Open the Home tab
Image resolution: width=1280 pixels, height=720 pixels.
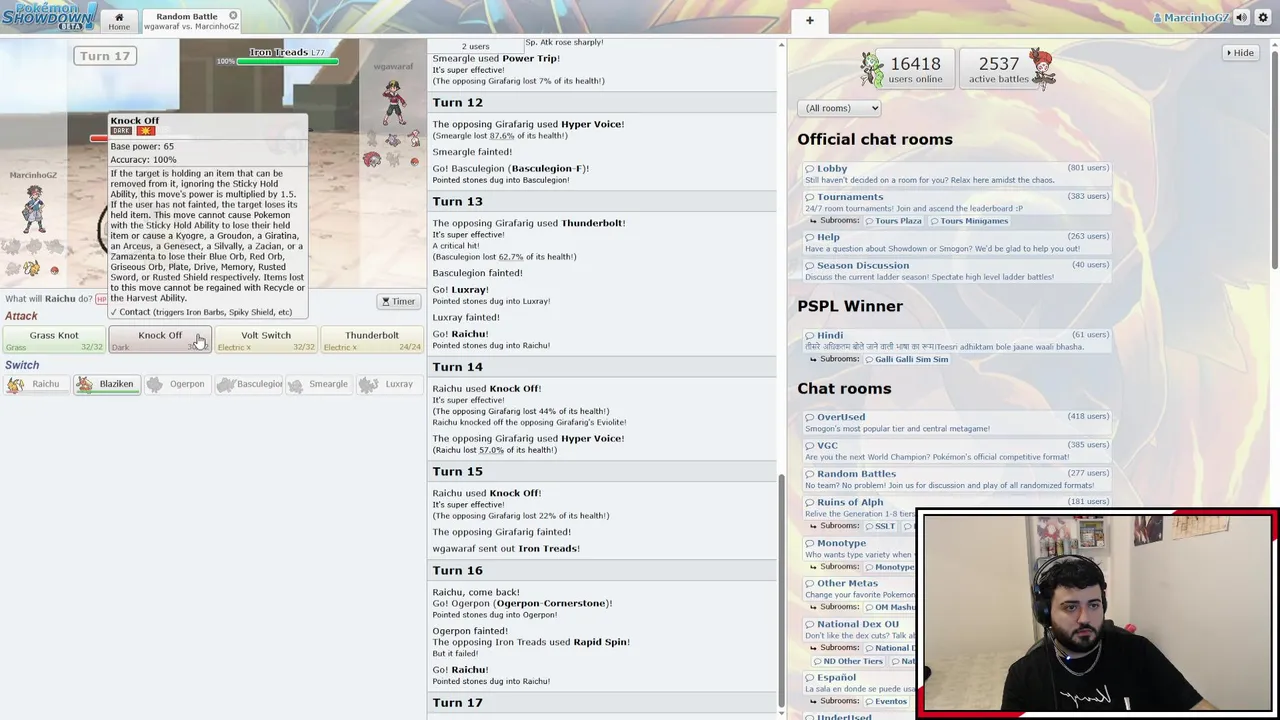(119, 20)
